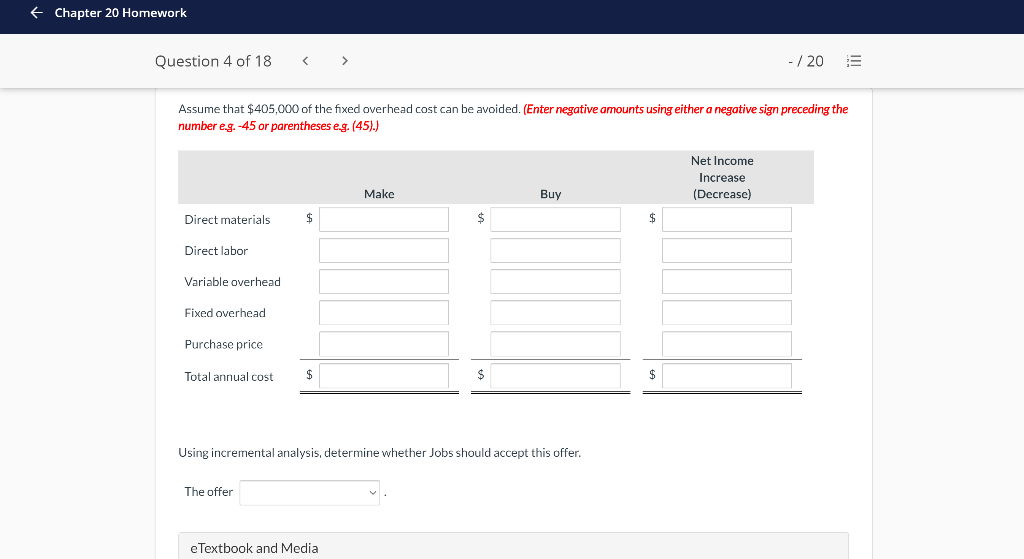Click the Purchase price Buy input field
Image resolution: width=1024 pixels, height=559 pixels.
555,344
